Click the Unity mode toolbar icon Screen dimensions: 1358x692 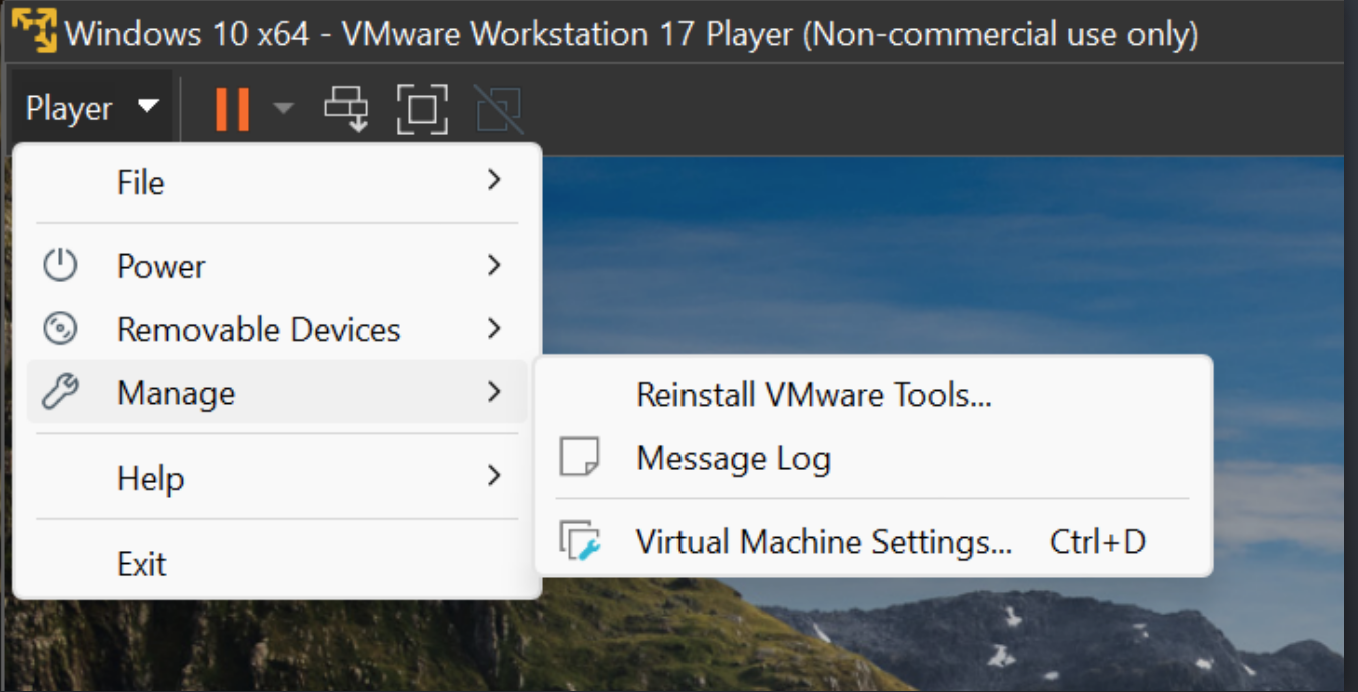(x=499, y=108)
